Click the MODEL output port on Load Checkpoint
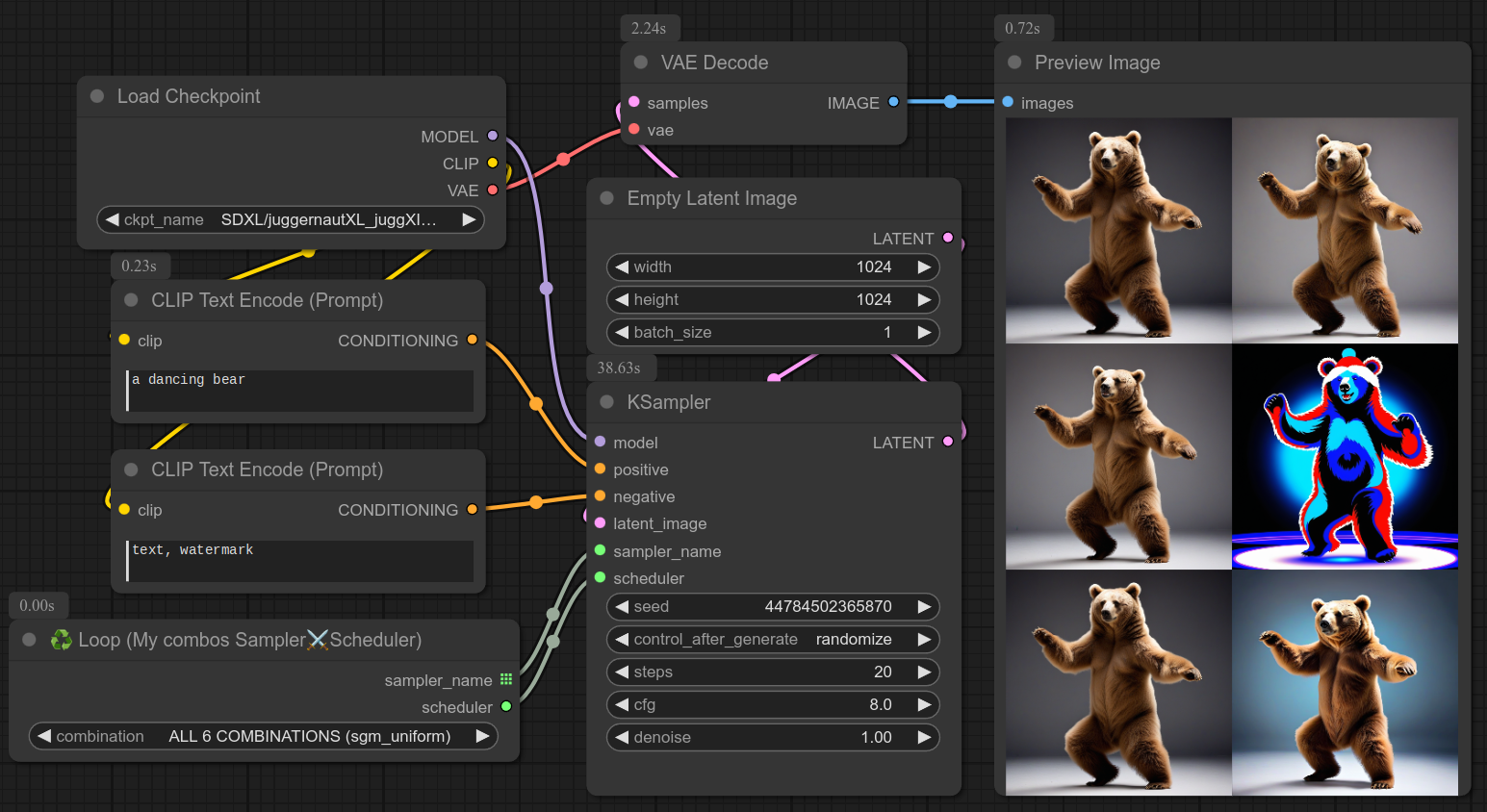This screenshot has width=1487, height=812. 493,137
